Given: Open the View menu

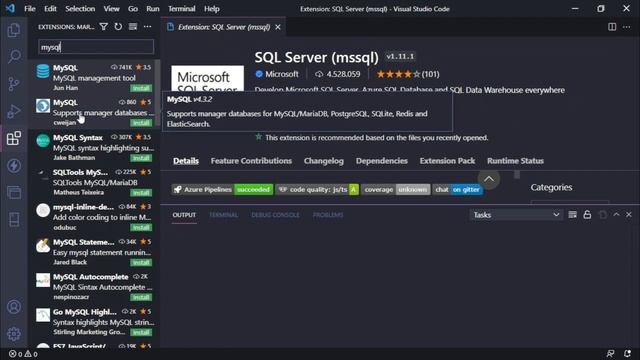Looking at the screenshot, I should tap(111, 9).
